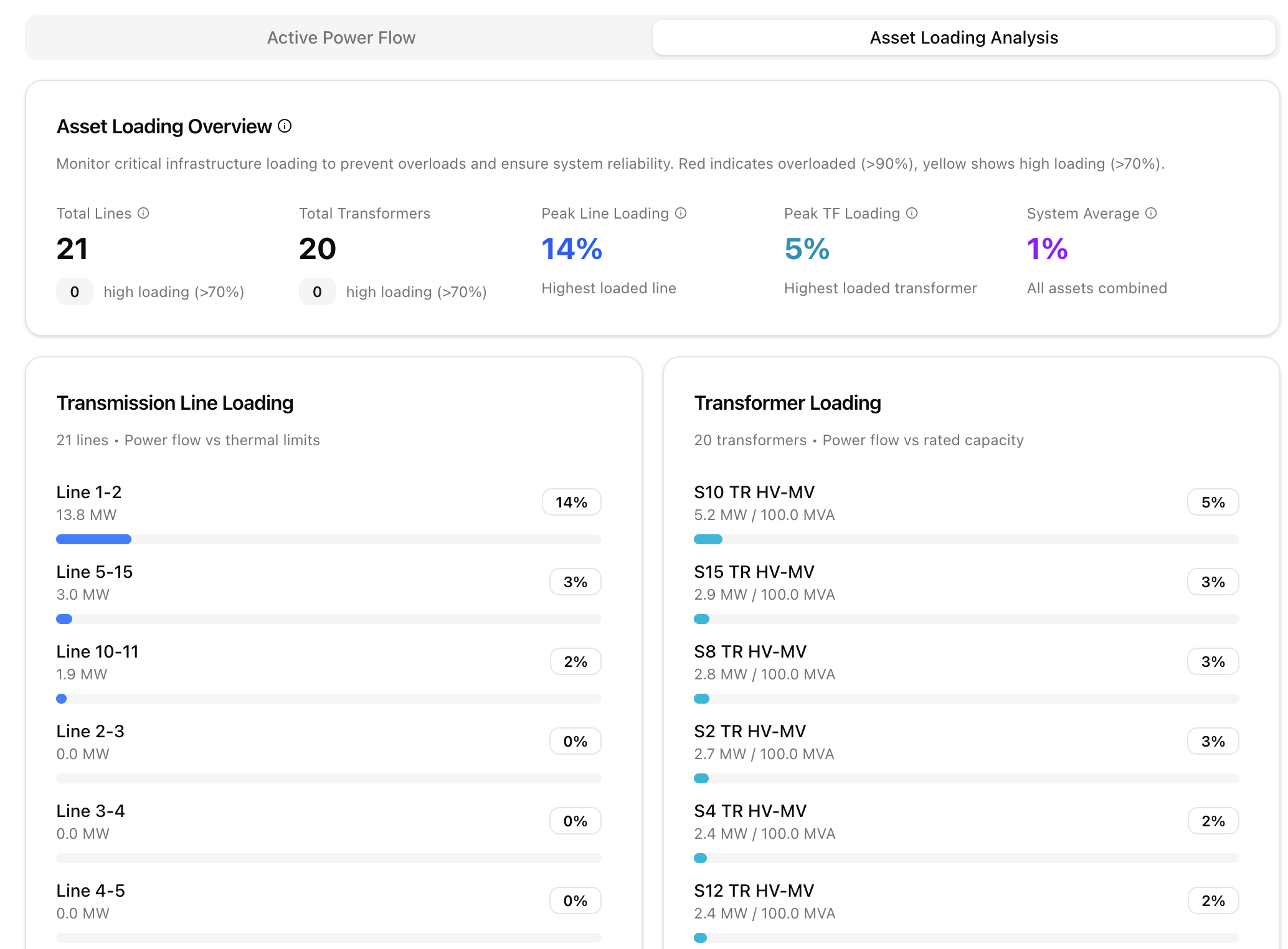
Task: Toggle the high loading transformers counter badge
Action: coord(317,291)
